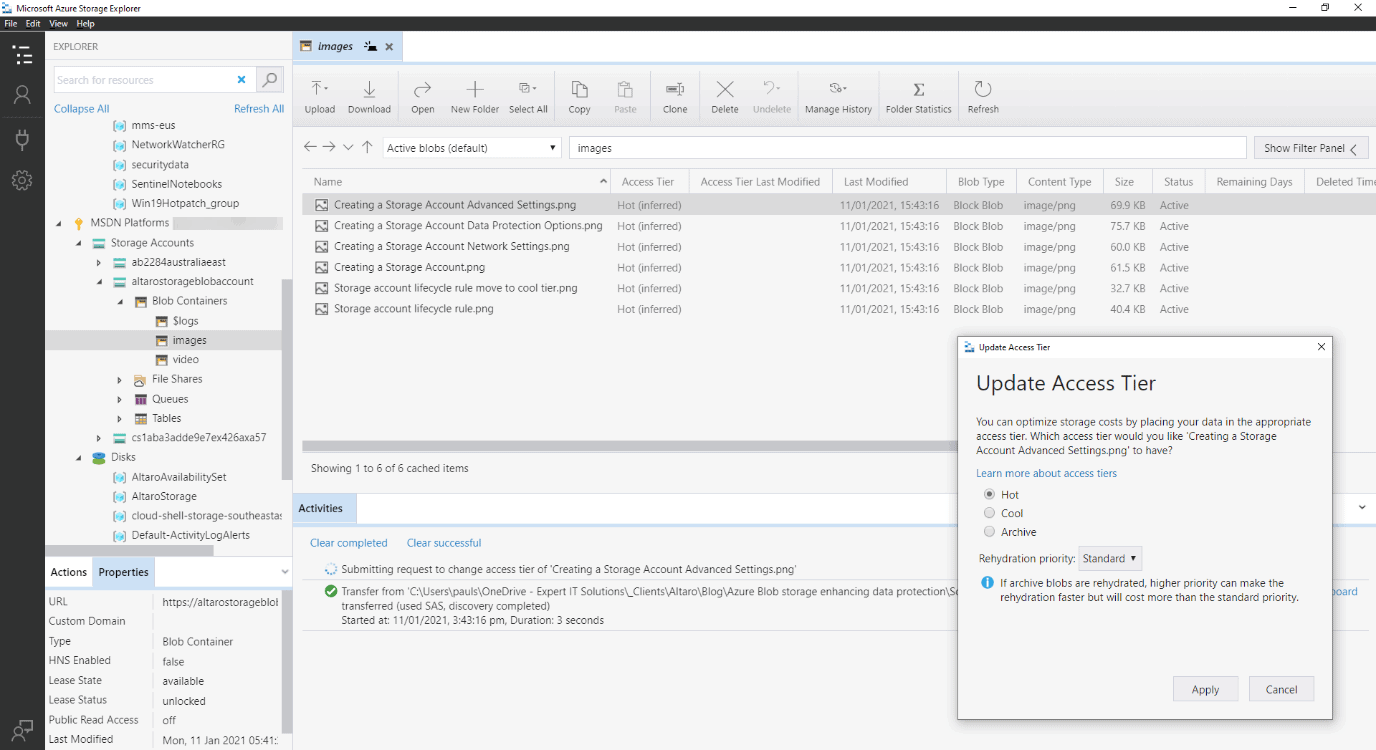Open the feedback icon at sidebar bottom

[22, 729]
